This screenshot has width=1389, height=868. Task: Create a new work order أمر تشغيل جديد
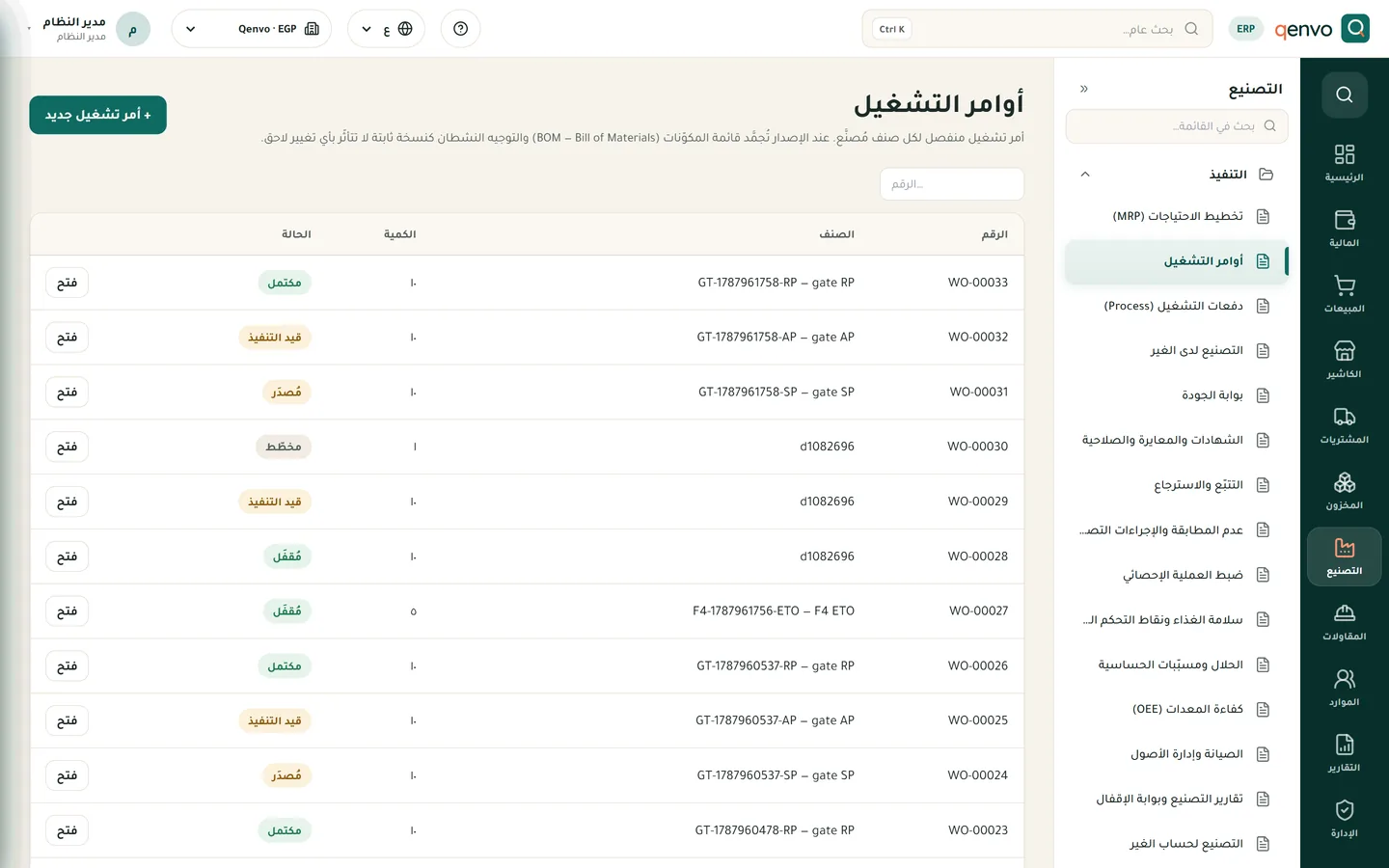[97, 115]
